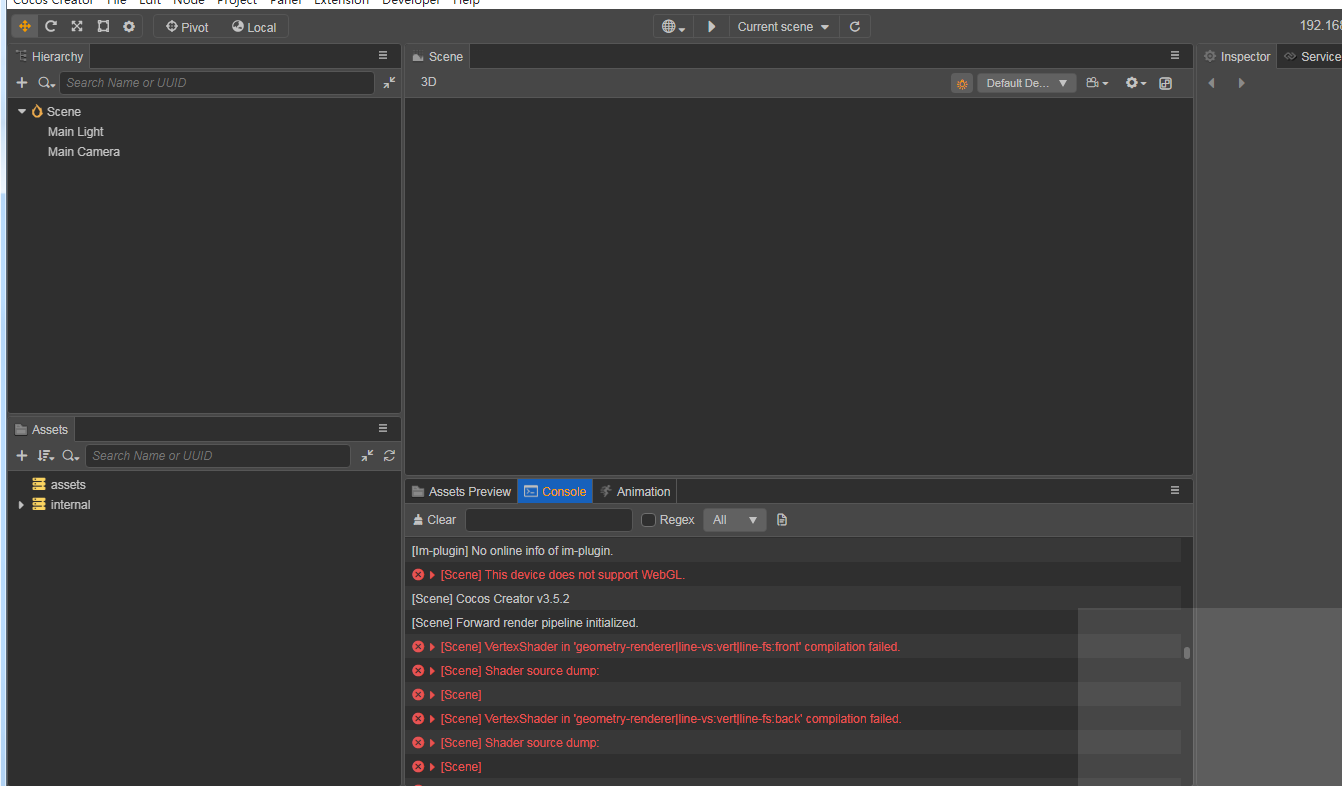Screen dimensions: 1342x786
Task: Open the All log level filter dropdown
Action: pyautogui.click(x=734, y=519)
